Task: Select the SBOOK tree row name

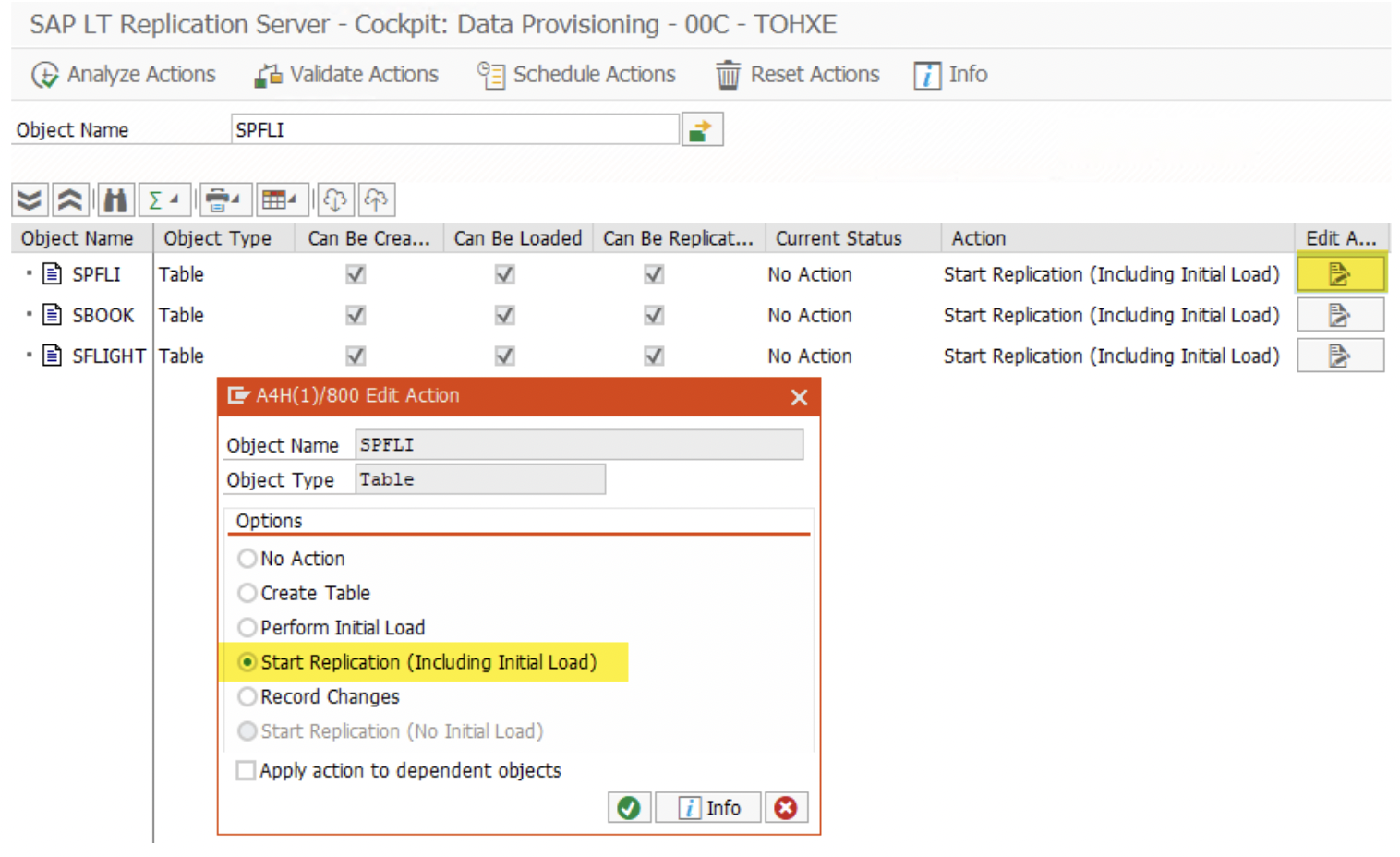Action: pos(103,315)
